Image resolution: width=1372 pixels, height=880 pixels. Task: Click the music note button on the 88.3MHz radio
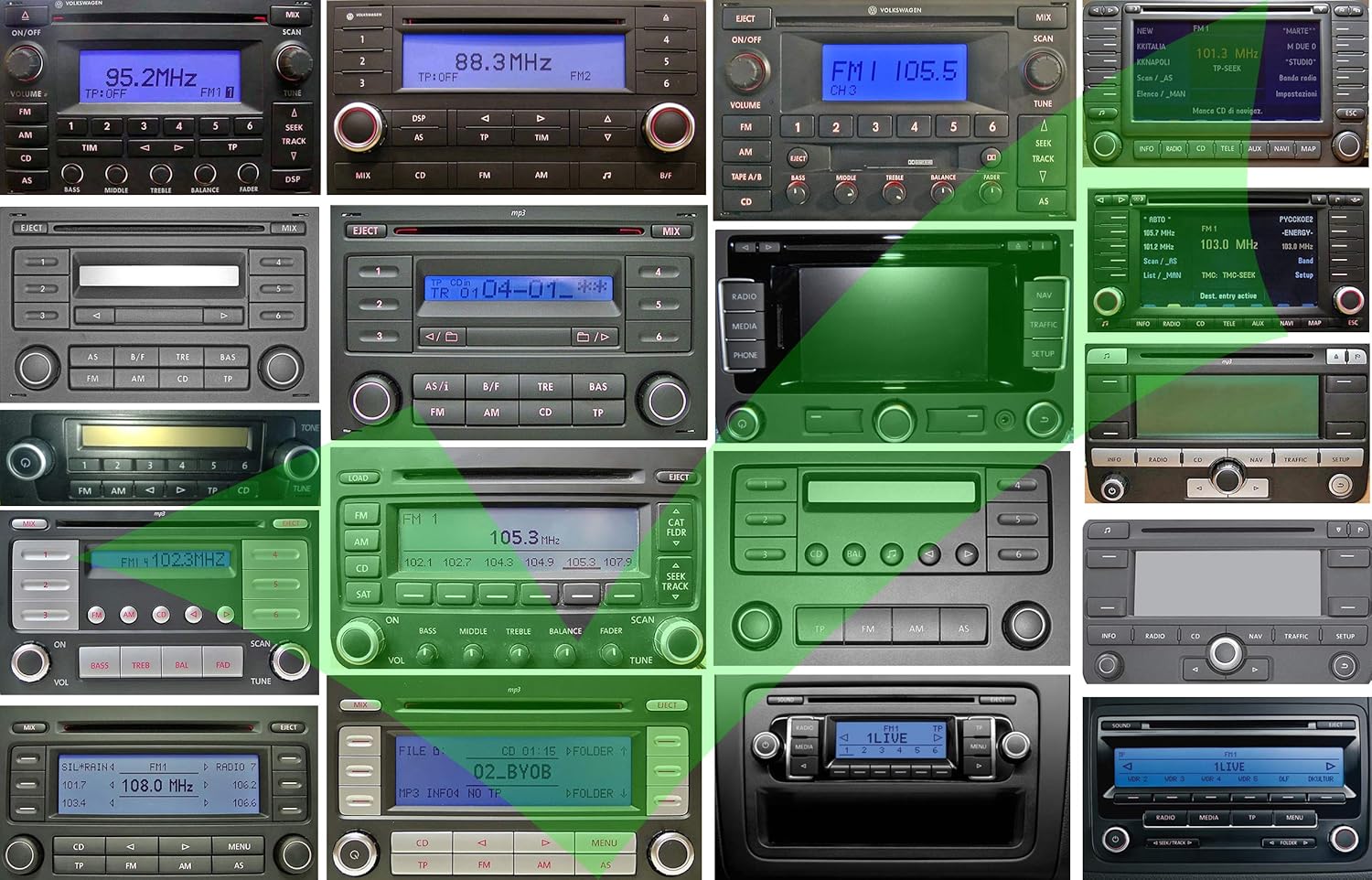pyautogui.click(x=606, y=175)
